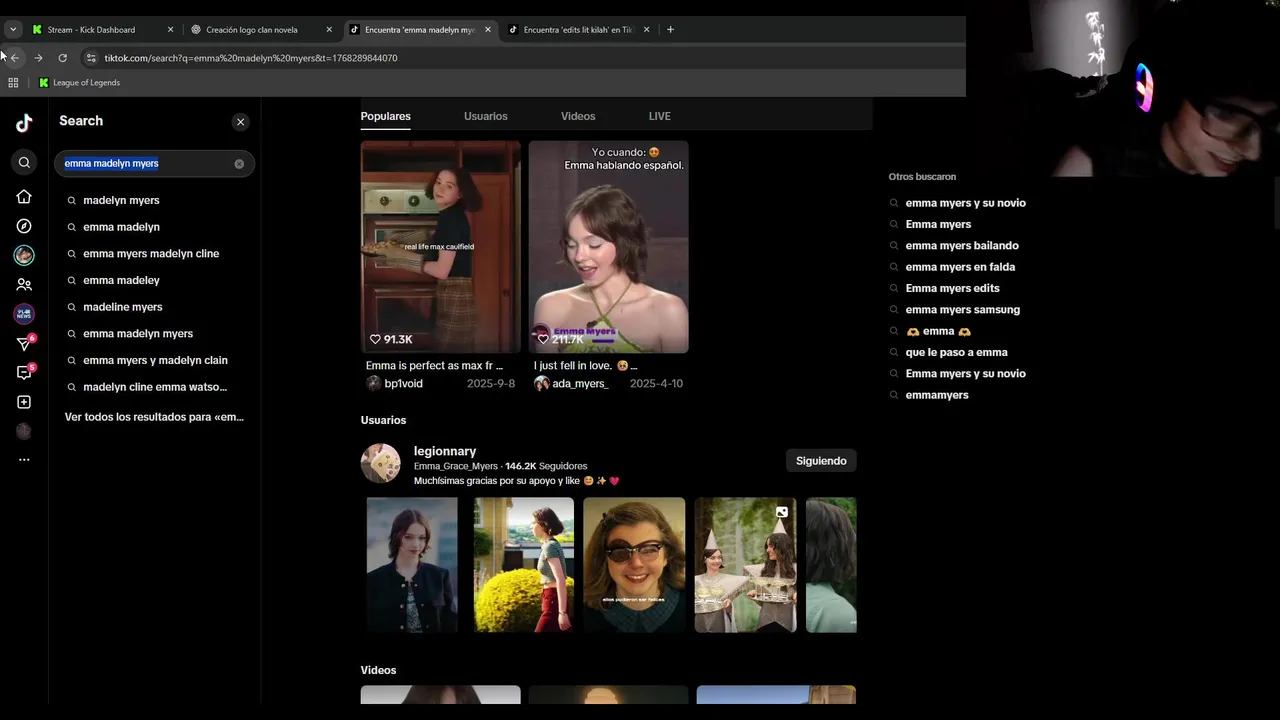The height and width of the screenshot is (720, 1280).
Task: Open the Upload plus icon
Action: (x=24, y=402)
